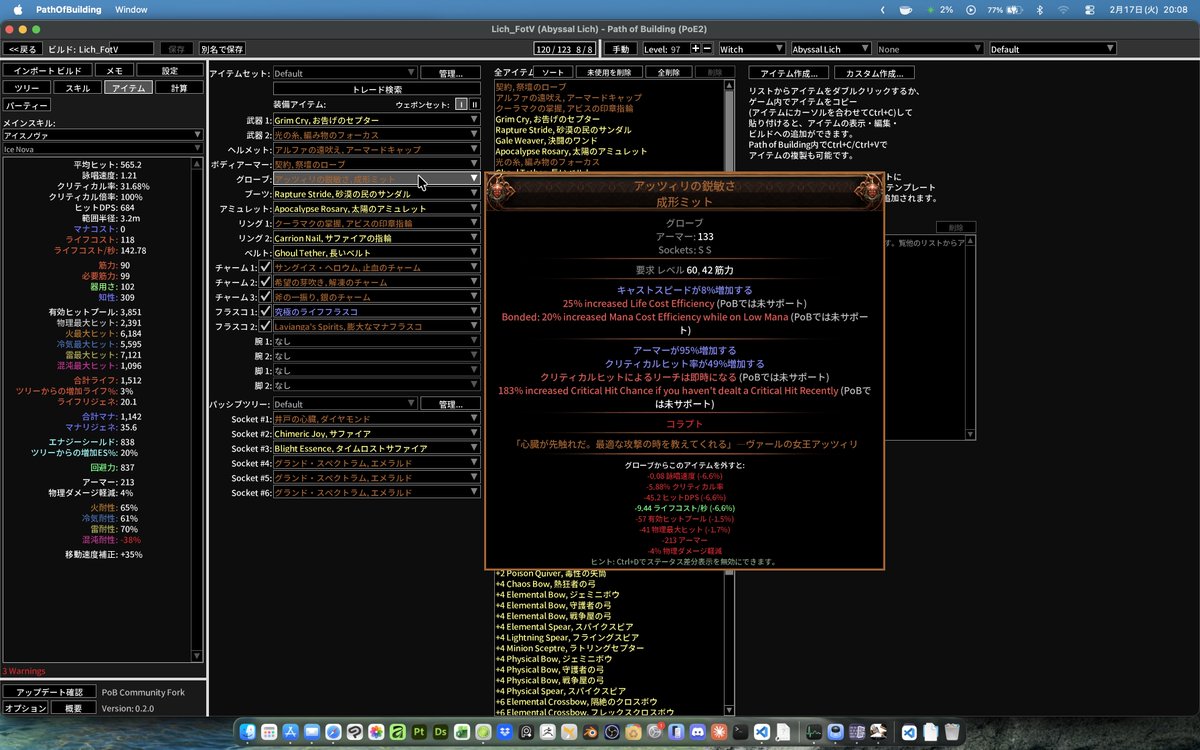Open PathOfBuilding menu in menu bar

click(x=68, y=9)
